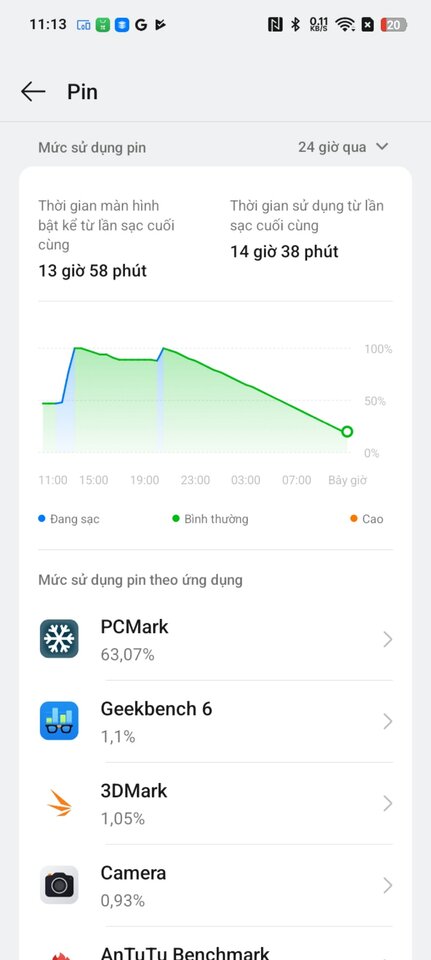The height and width of the screenshot is (960, 431).
Task: Open the PCMark snowflake app icon
Action: 59,639
